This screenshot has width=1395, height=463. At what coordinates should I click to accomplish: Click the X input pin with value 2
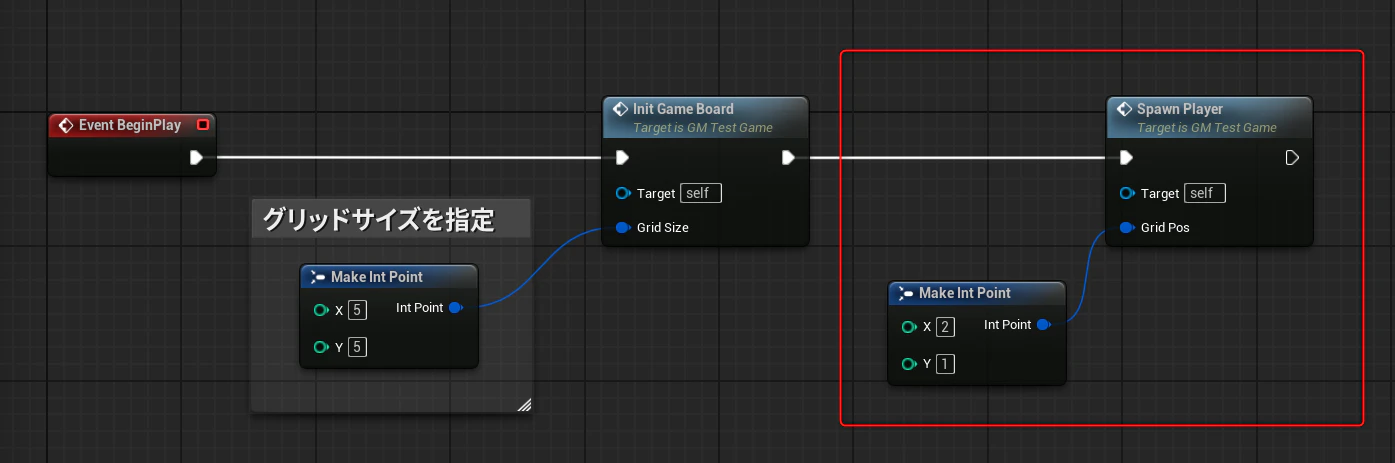click(x=908, y=326)
